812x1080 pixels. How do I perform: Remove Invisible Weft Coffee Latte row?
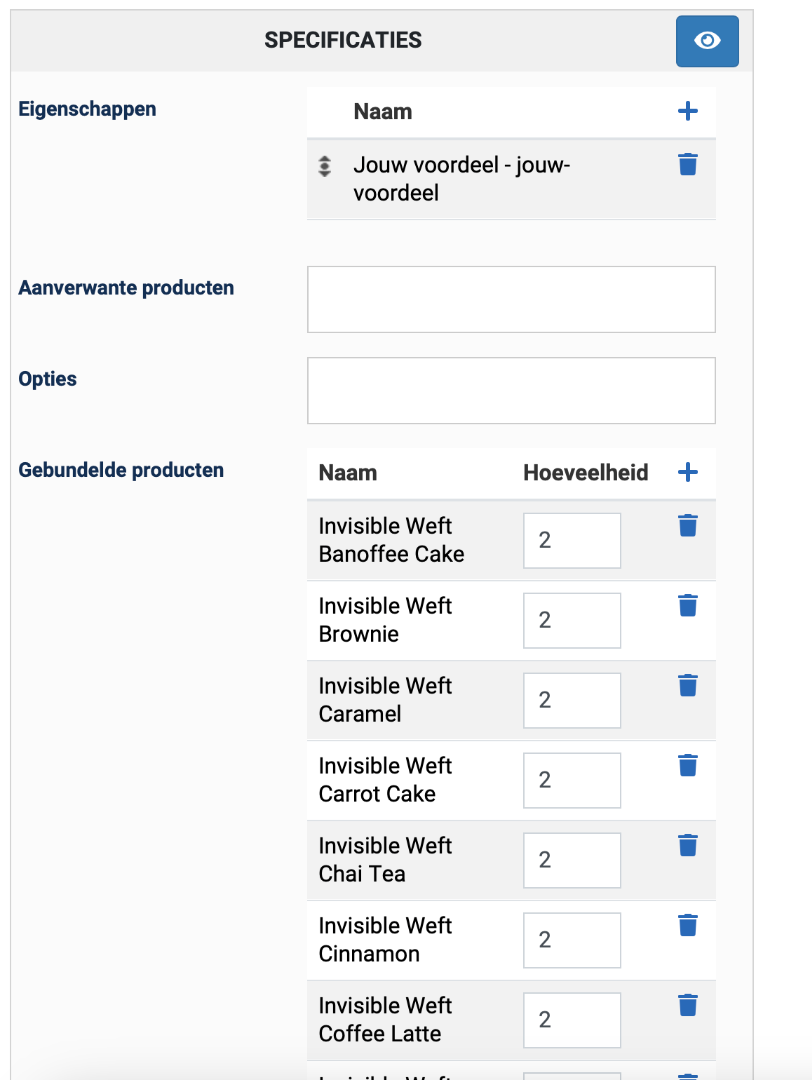687,1006
